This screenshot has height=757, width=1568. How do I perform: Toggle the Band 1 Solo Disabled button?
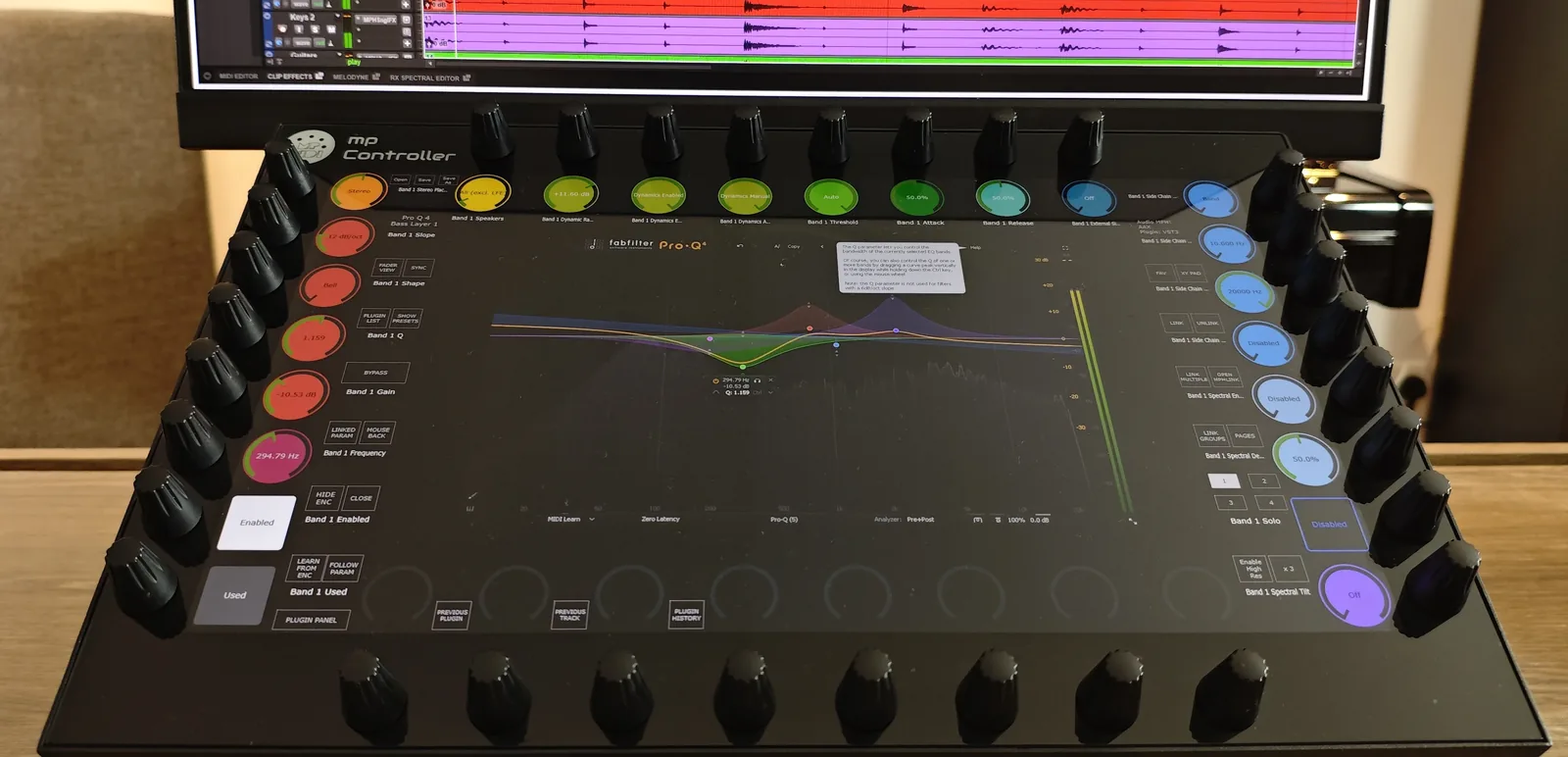coord(1329,525)
